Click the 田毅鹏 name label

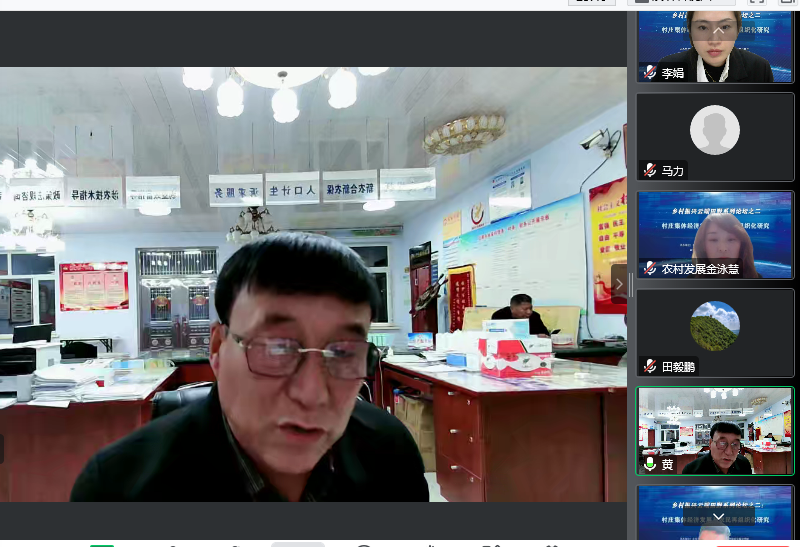pyautogui.click(x=679, y=366)
